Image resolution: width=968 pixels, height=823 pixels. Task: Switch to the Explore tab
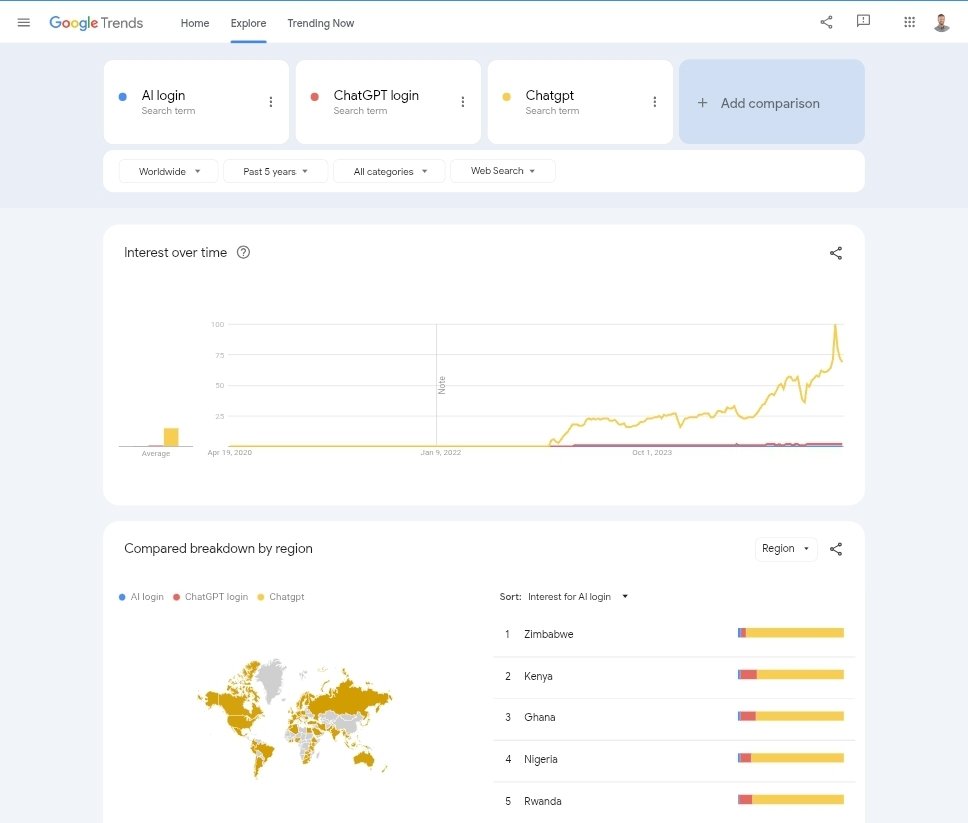(248, 23)
